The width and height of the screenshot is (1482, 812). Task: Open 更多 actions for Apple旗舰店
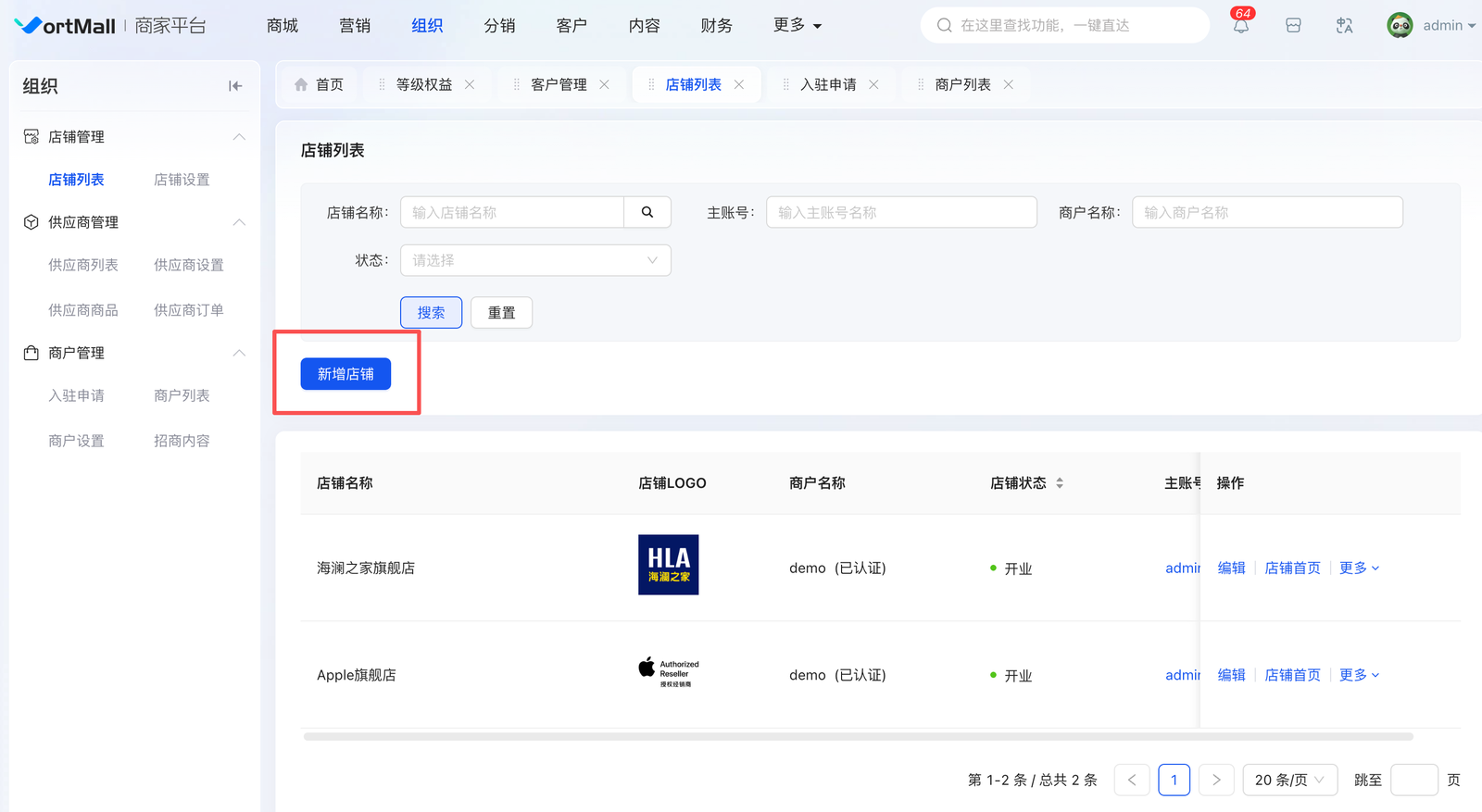(1359, 675)
